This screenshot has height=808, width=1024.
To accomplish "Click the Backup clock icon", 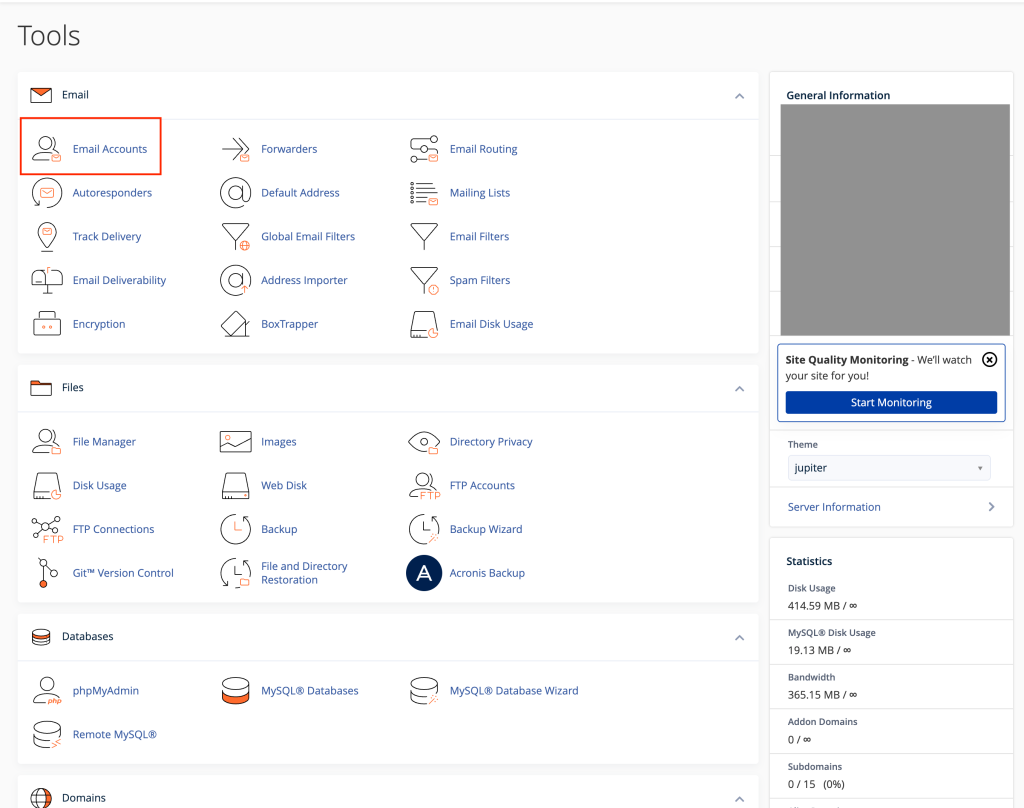I will (236, 529).
